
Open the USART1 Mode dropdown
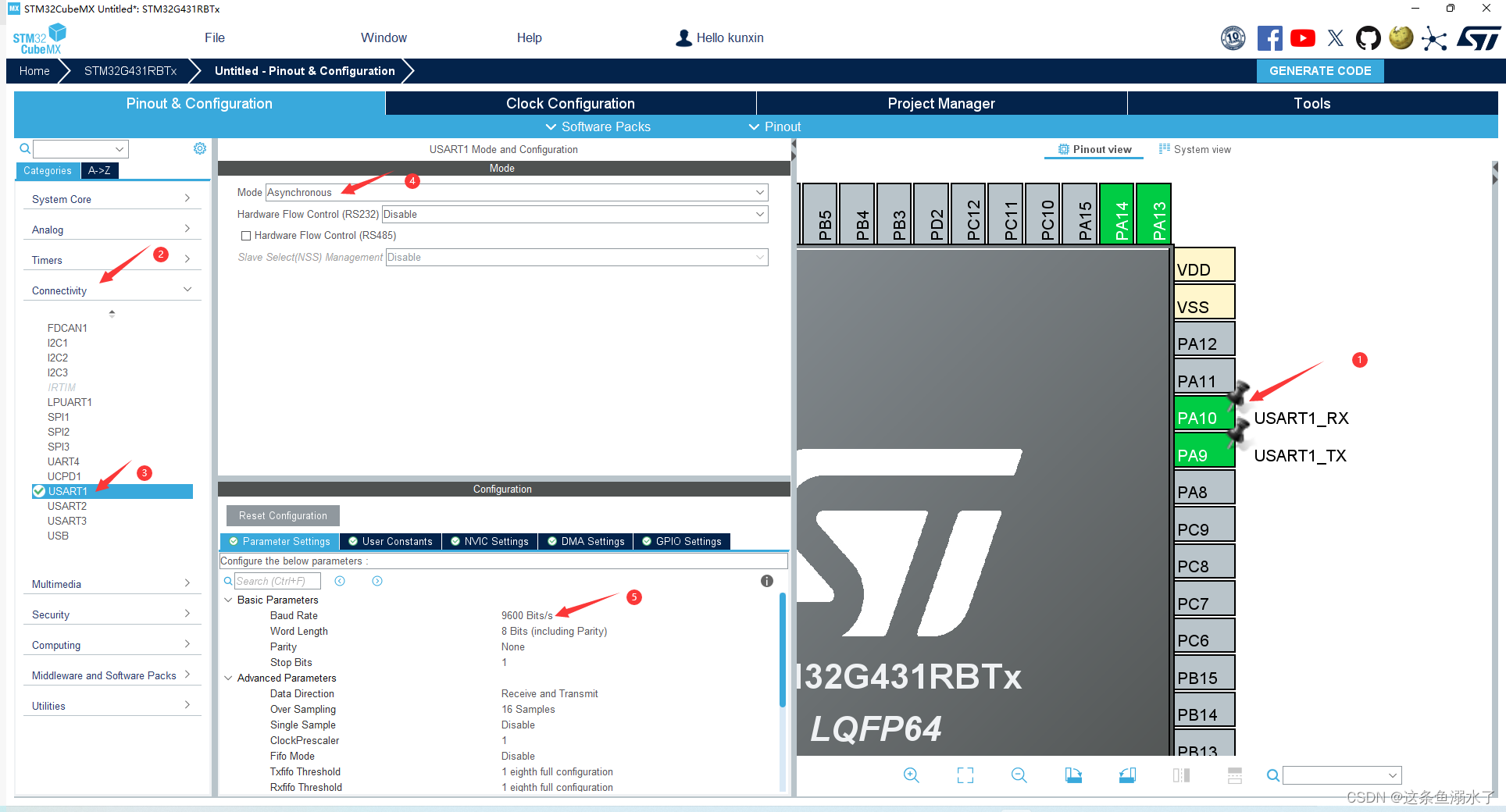coord(517,192)
